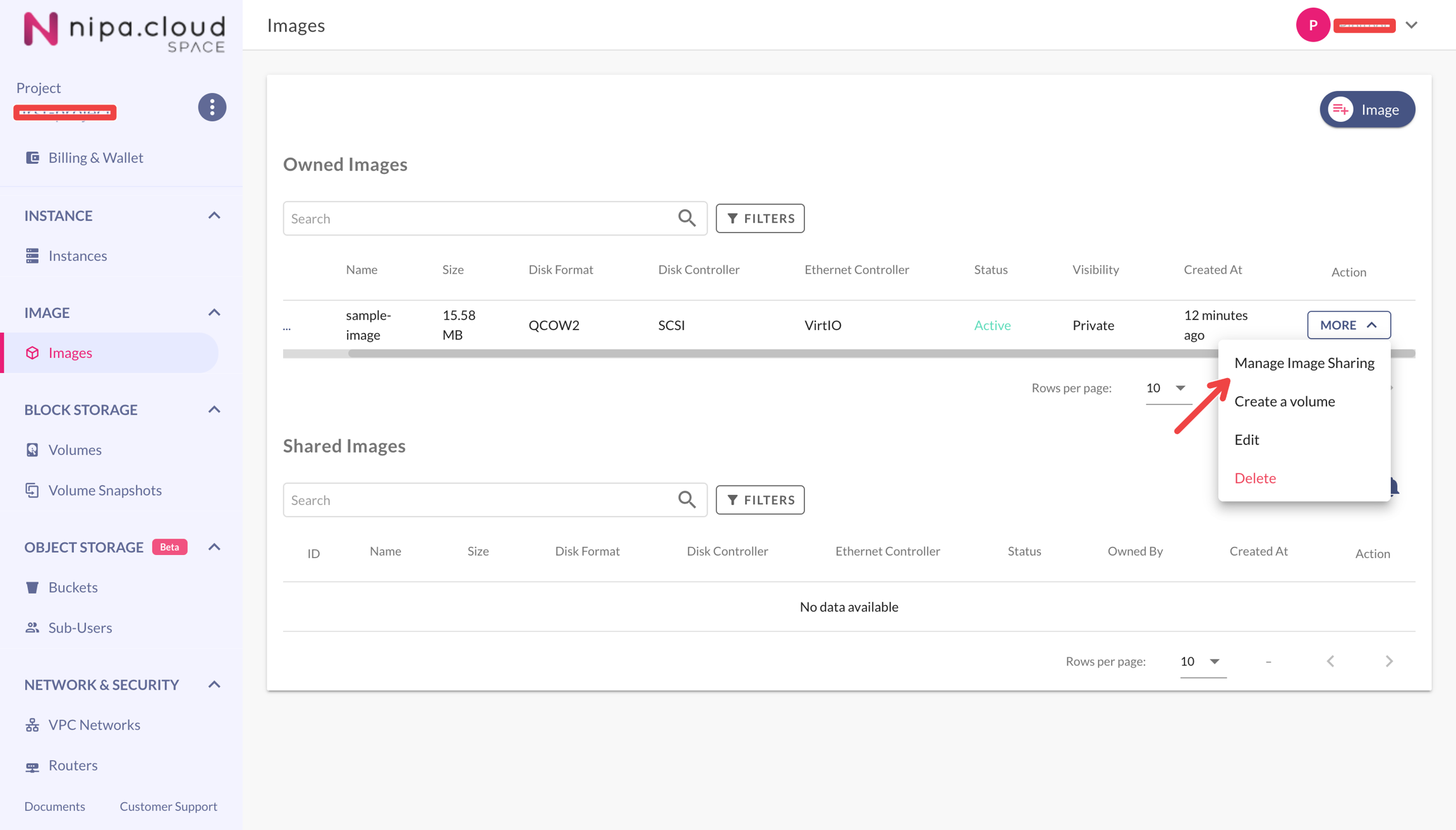Select Manage Image Sharing menu option
The image size is (1456, 830).
coord(1304,363)
